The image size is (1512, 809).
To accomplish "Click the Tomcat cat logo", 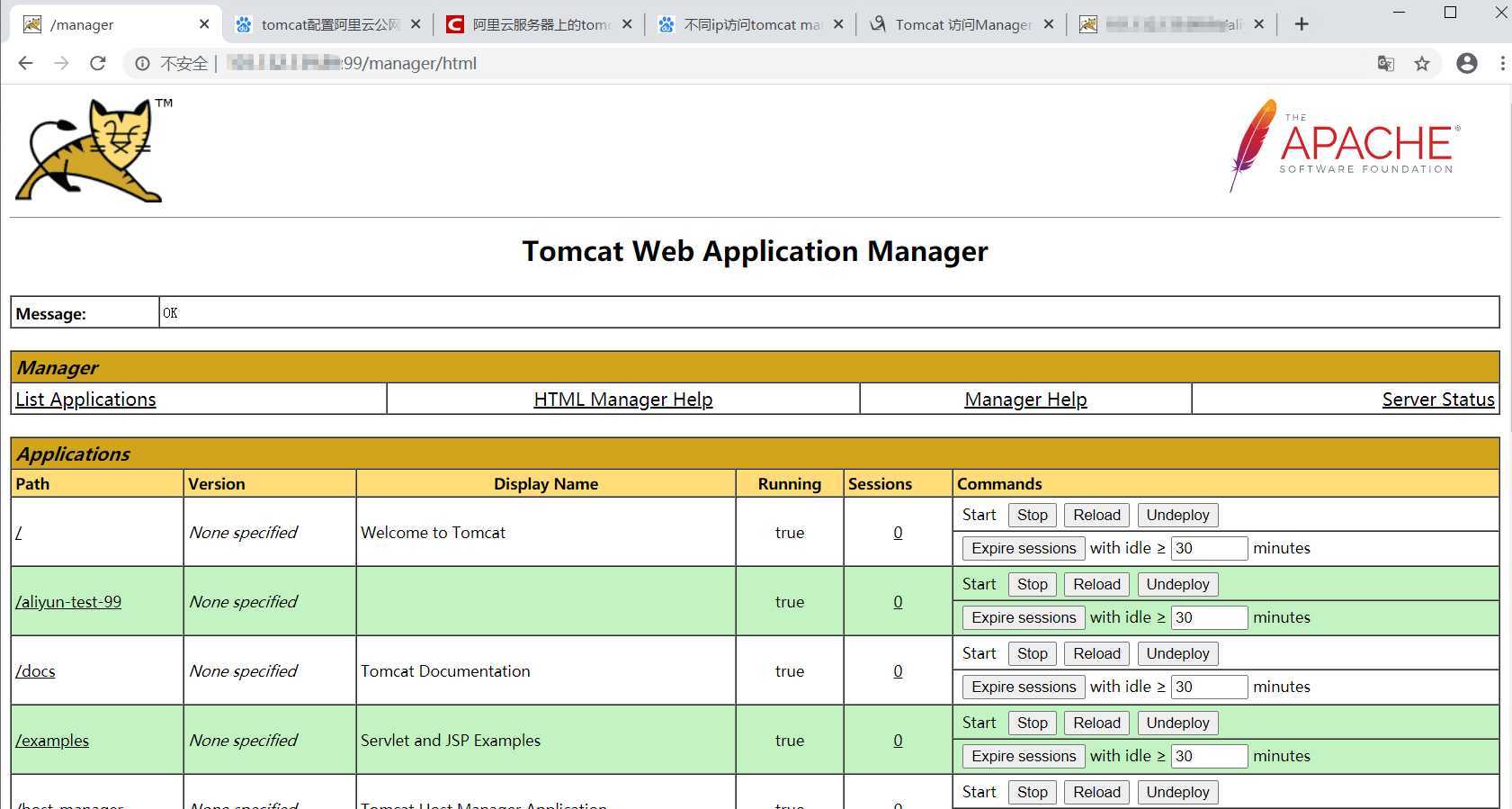I will [x=94, y=149].
